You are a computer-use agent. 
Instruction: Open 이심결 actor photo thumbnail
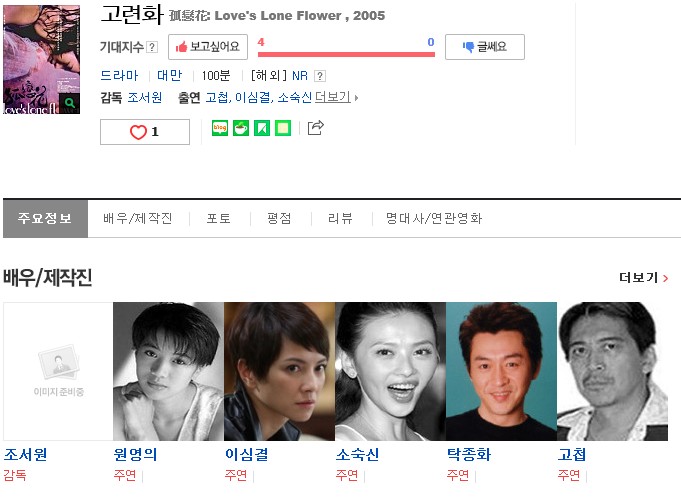(x=279, y=372)
